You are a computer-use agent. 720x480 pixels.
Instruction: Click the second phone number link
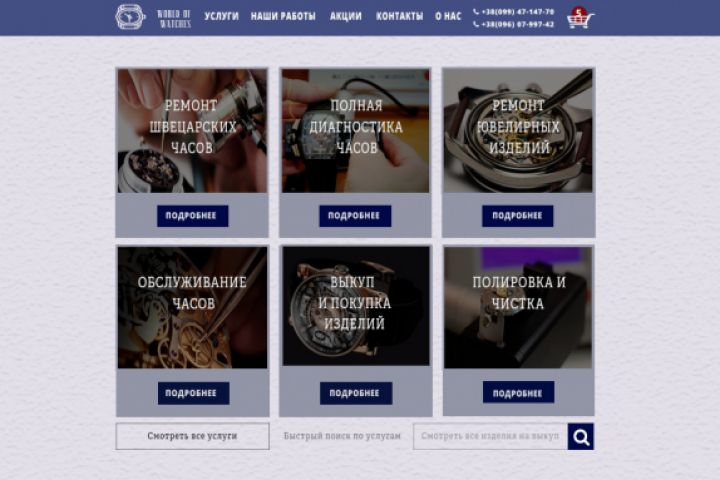pos(518,24)
